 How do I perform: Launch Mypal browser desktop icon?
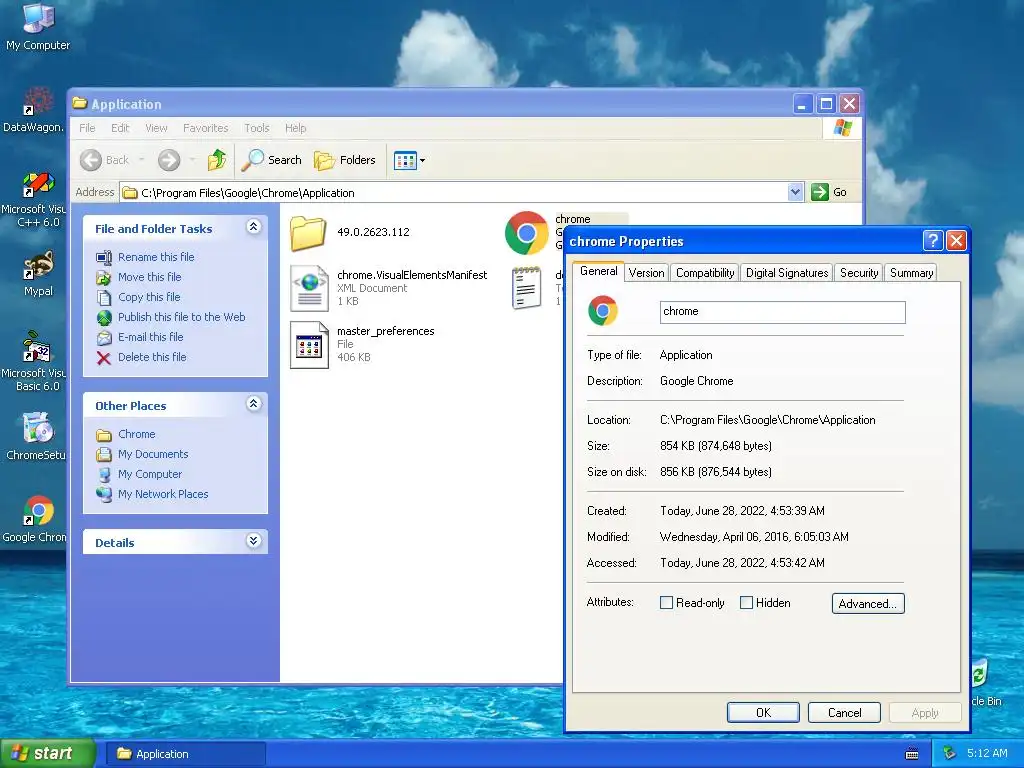(38, 274)
